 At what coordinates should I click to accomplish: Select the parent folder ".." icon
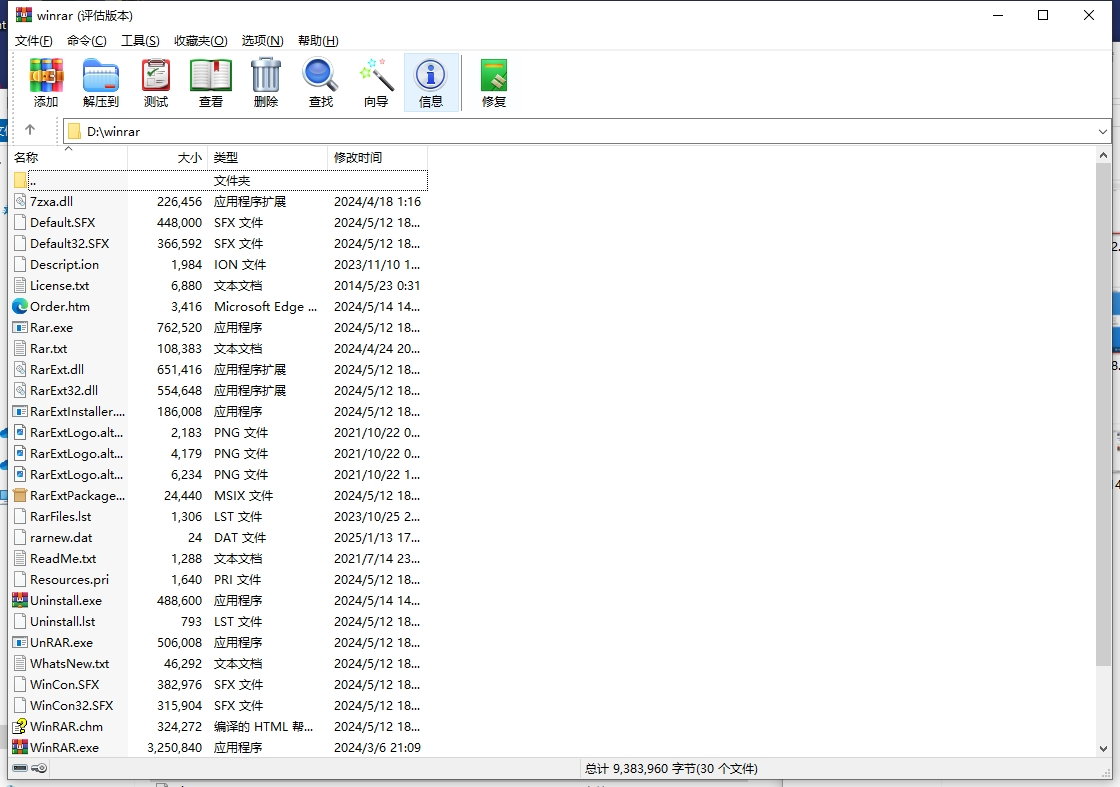20,181
